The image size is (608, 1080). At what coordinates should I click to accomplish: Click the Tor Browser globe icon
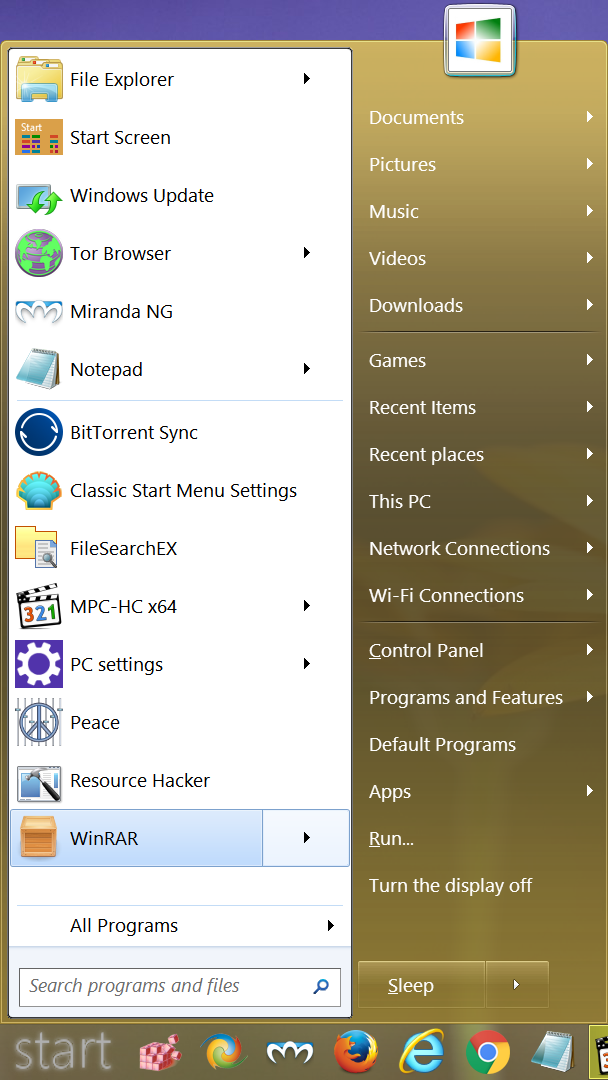39,254
